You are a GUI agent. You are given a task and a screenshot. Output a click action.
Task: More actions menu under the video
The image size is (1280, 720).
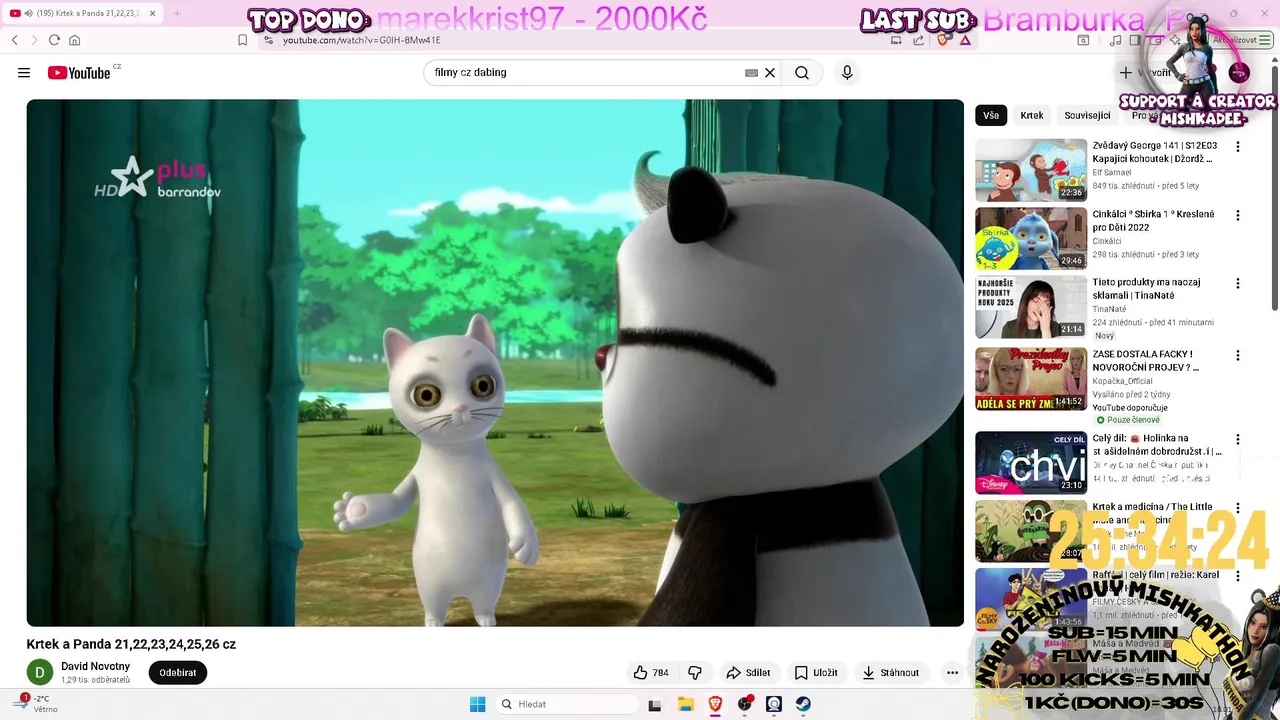coord(952,673)
